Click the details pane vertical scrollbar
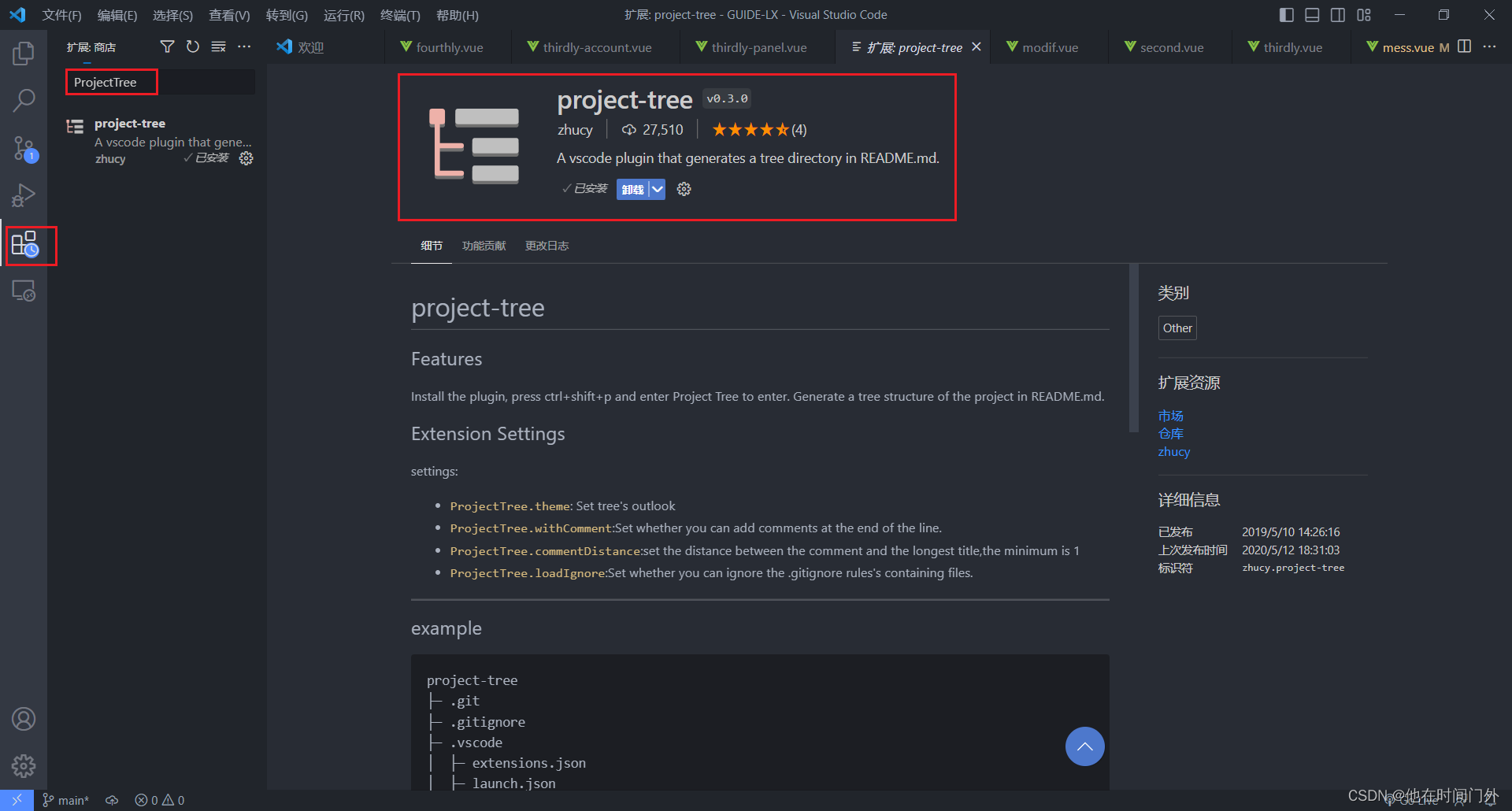 (1134, 348)
